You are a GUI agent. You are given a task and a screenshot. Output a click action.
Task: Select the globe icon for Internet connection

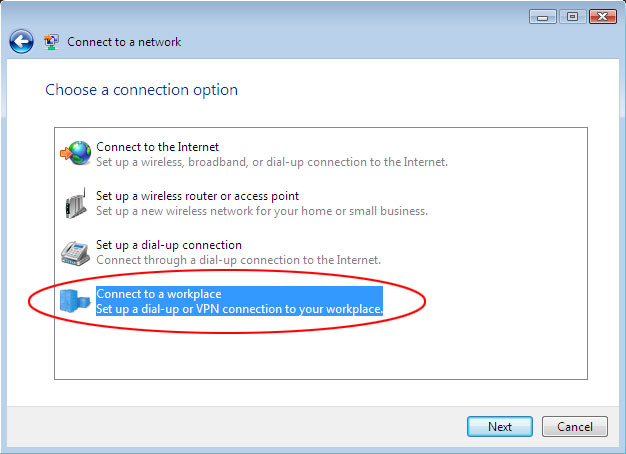click(x=75, y=153)
